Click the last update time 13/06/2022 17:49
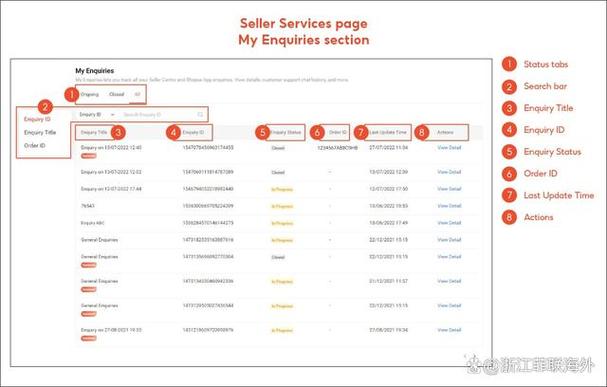This screenshot has height=387, width=607. (388, 223)
